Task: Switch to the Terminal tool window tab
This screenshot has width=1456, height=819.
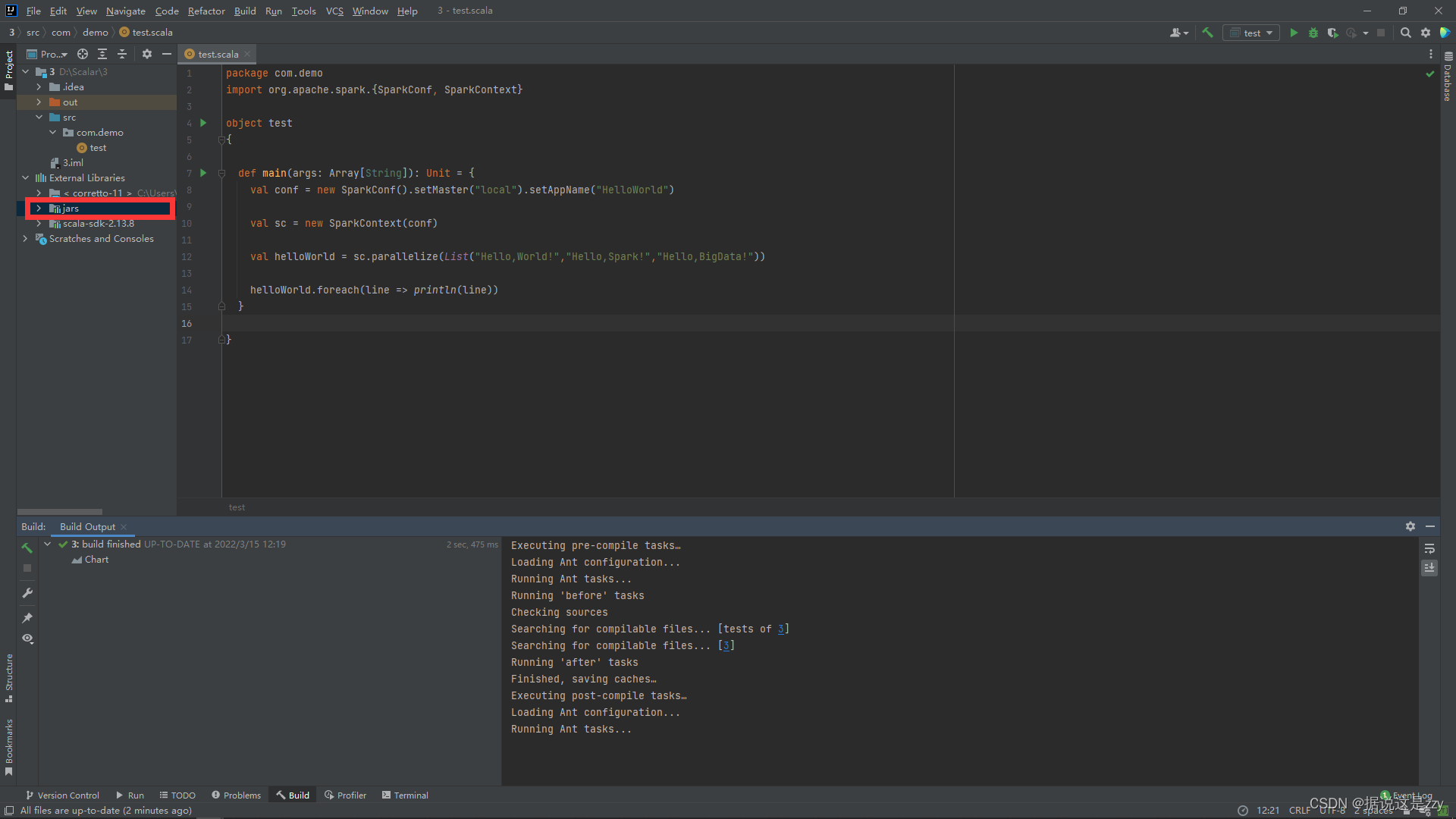Action: pyautogui.click(x=405, y=795)
